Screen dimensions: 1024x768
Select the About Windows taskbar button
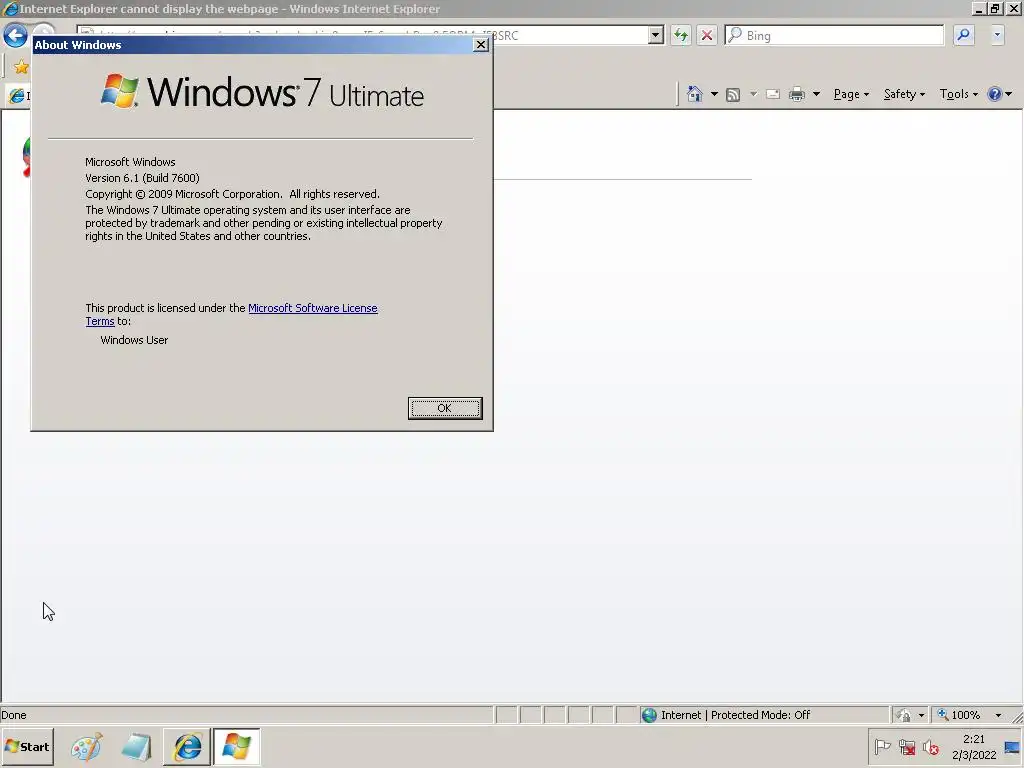tap(236, 747)
